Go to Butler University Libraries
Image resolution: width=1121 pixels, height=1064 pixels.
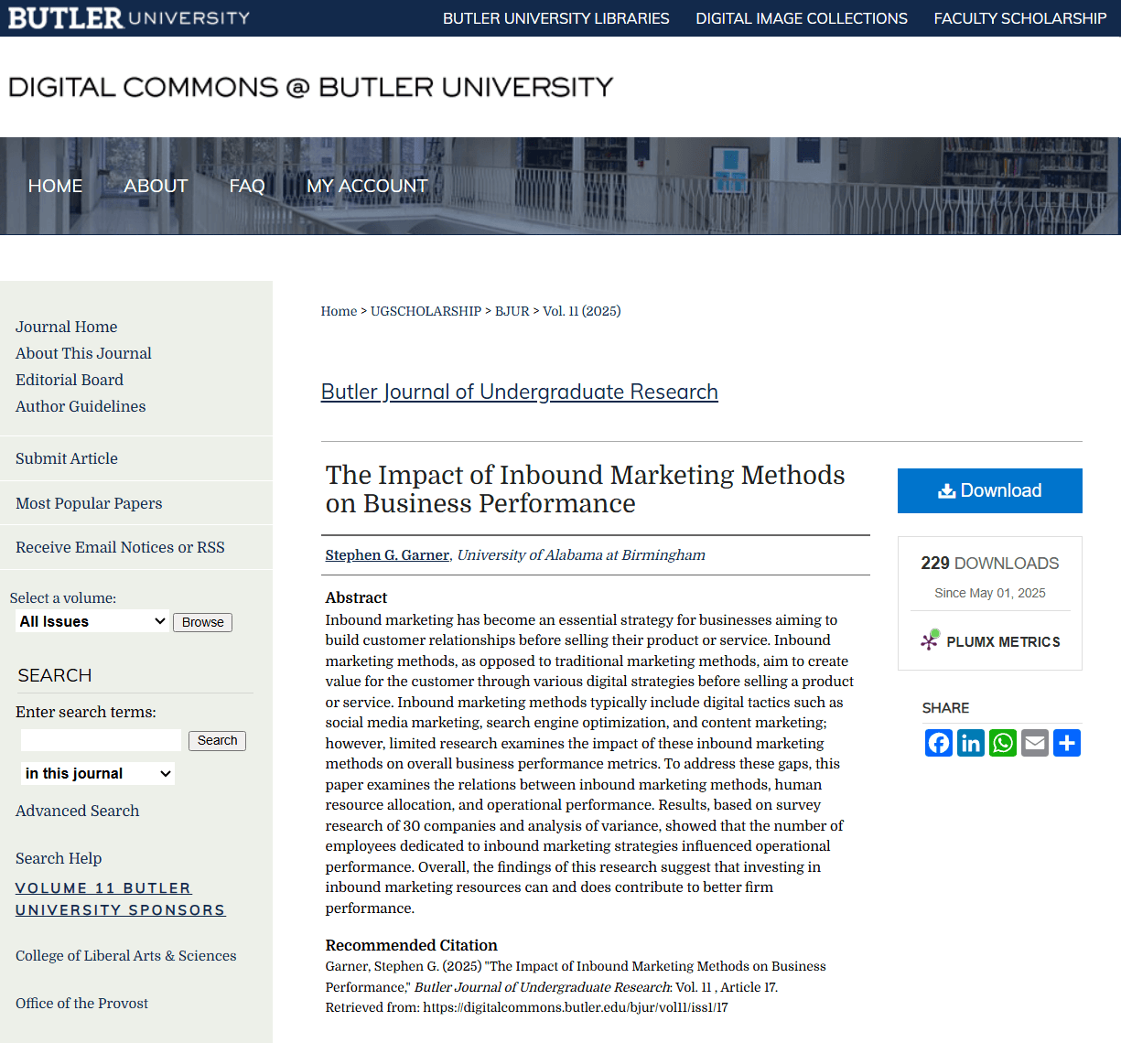(556, 18)
